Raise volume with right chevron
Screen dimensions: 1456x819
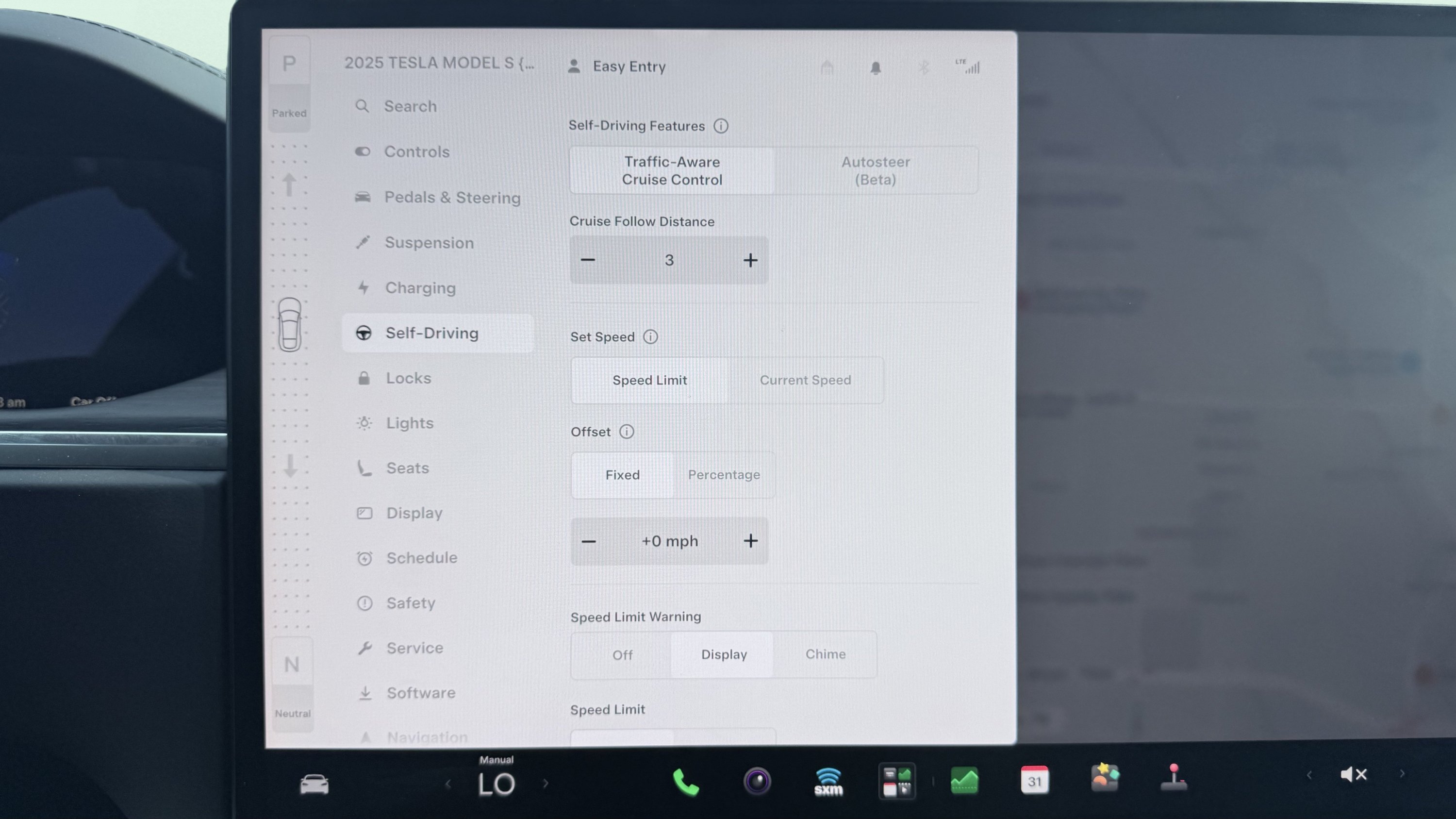[1402, 774]
